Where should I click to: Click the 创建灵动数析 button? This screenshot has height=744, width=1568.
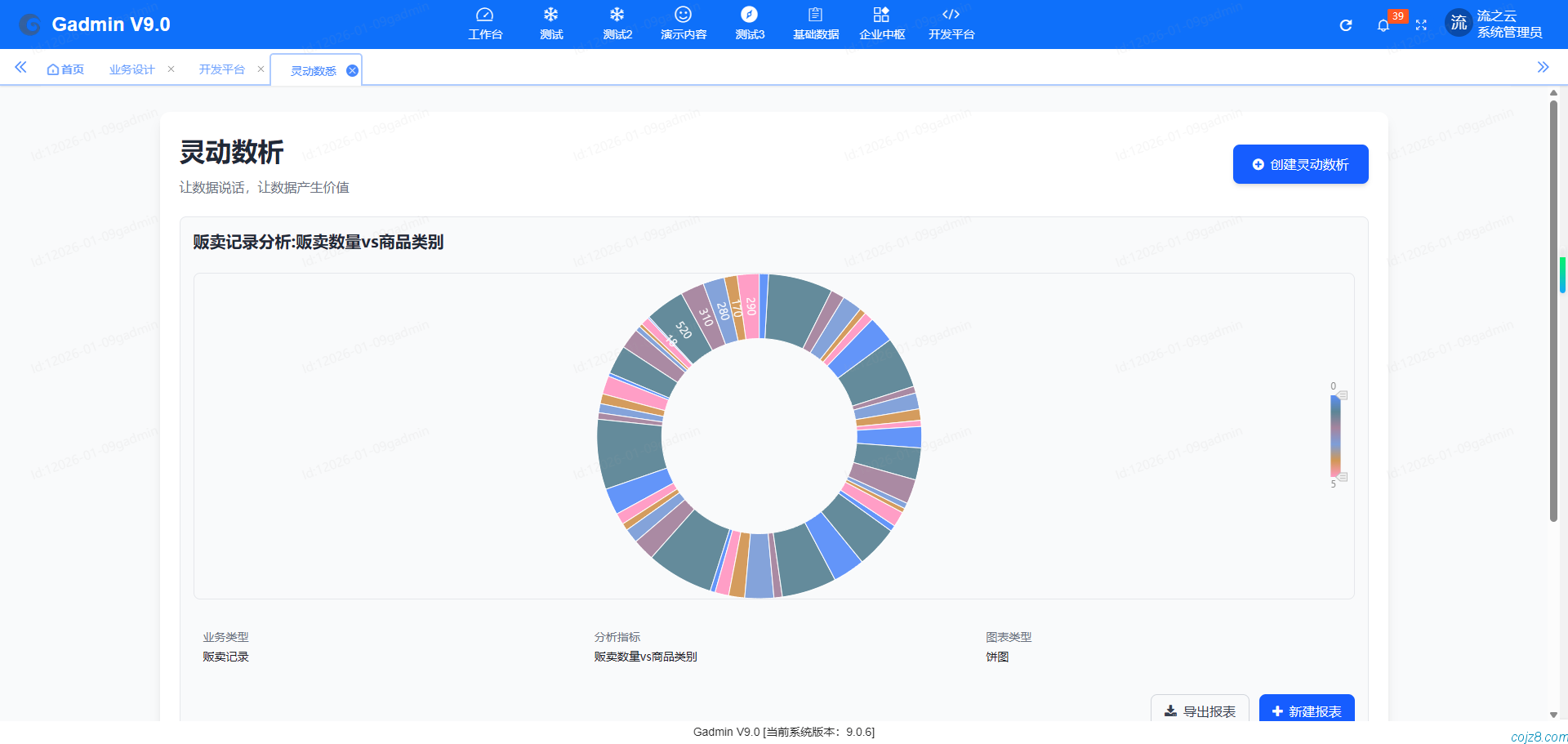1300,164
